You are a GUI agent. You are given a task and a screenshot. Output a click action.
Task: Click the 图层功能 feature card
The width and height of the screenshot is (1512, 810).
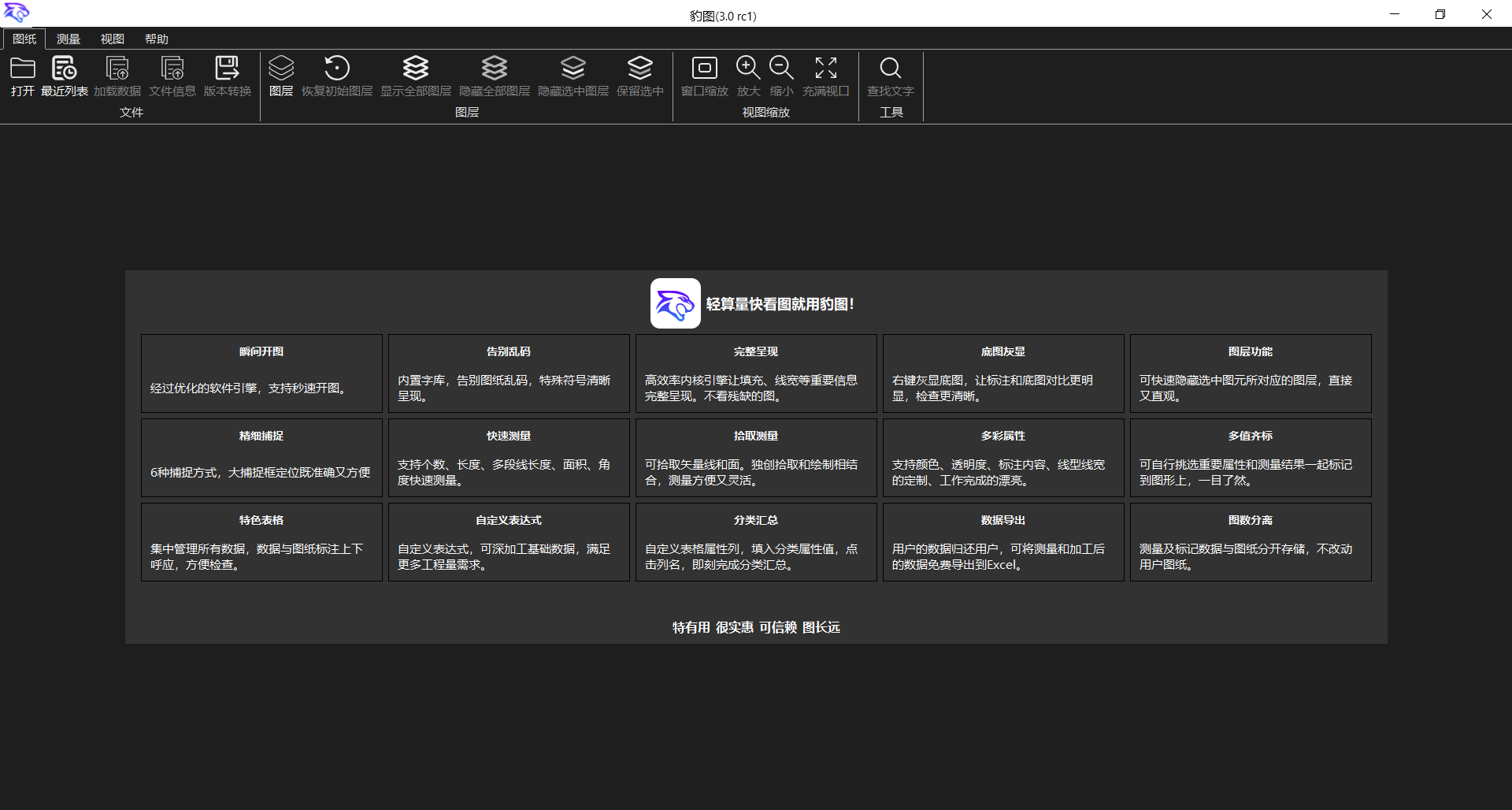click(x=1251, y=373)
